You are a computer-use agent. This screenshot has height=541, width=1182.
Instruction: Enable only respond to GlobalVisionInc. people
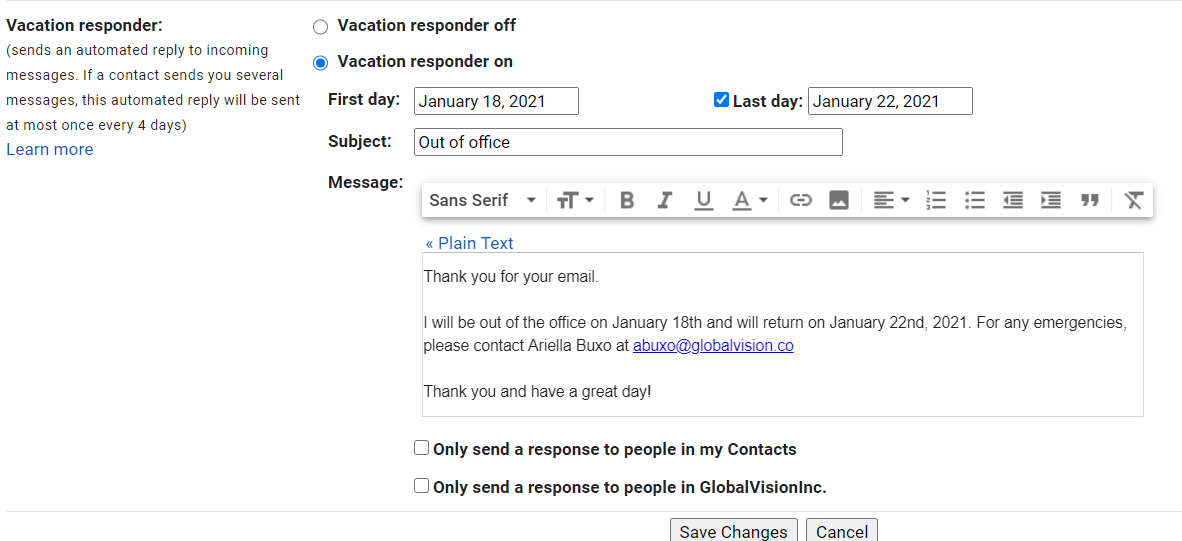tap(422, 486)
